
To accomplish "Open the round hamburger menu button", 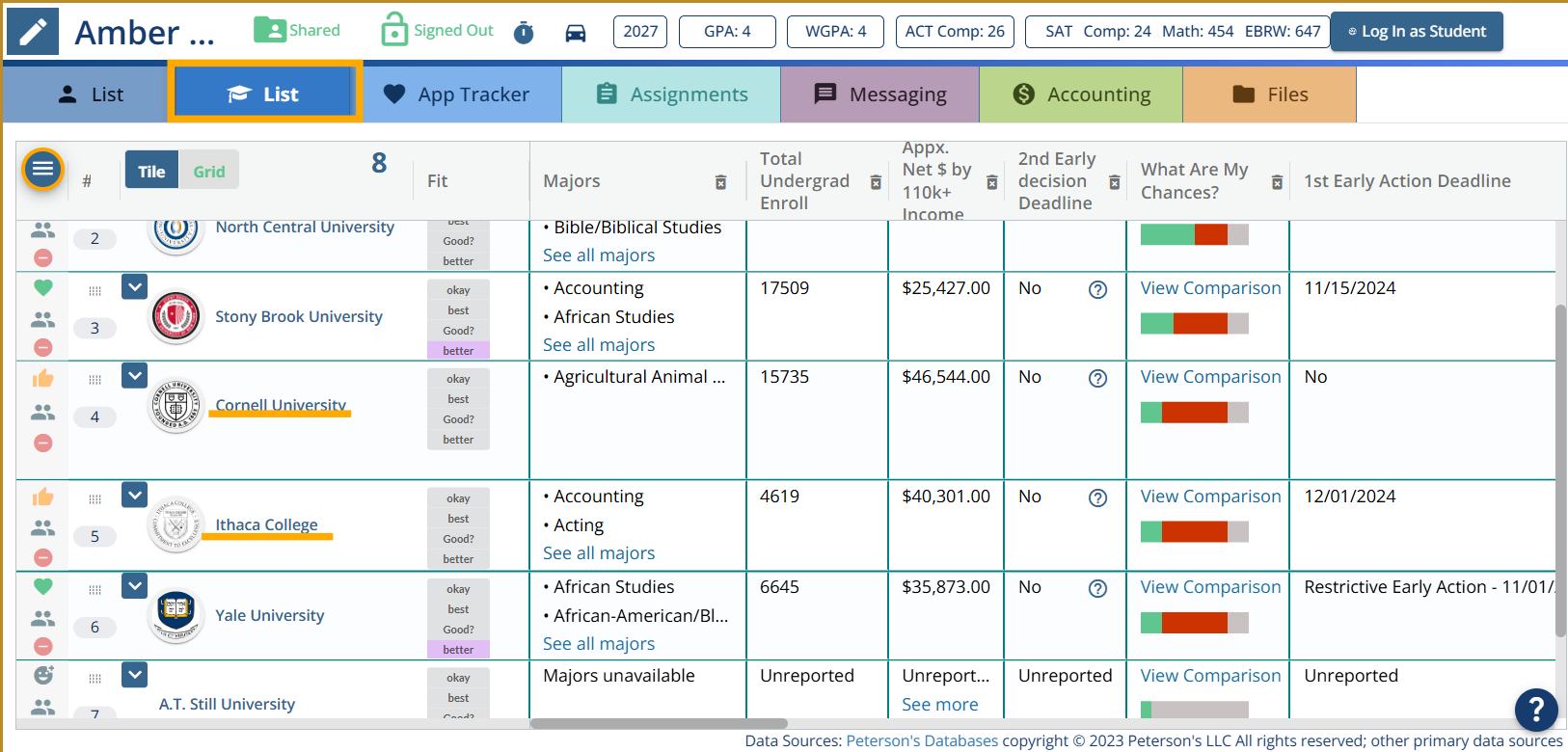I will pos(43,170).
